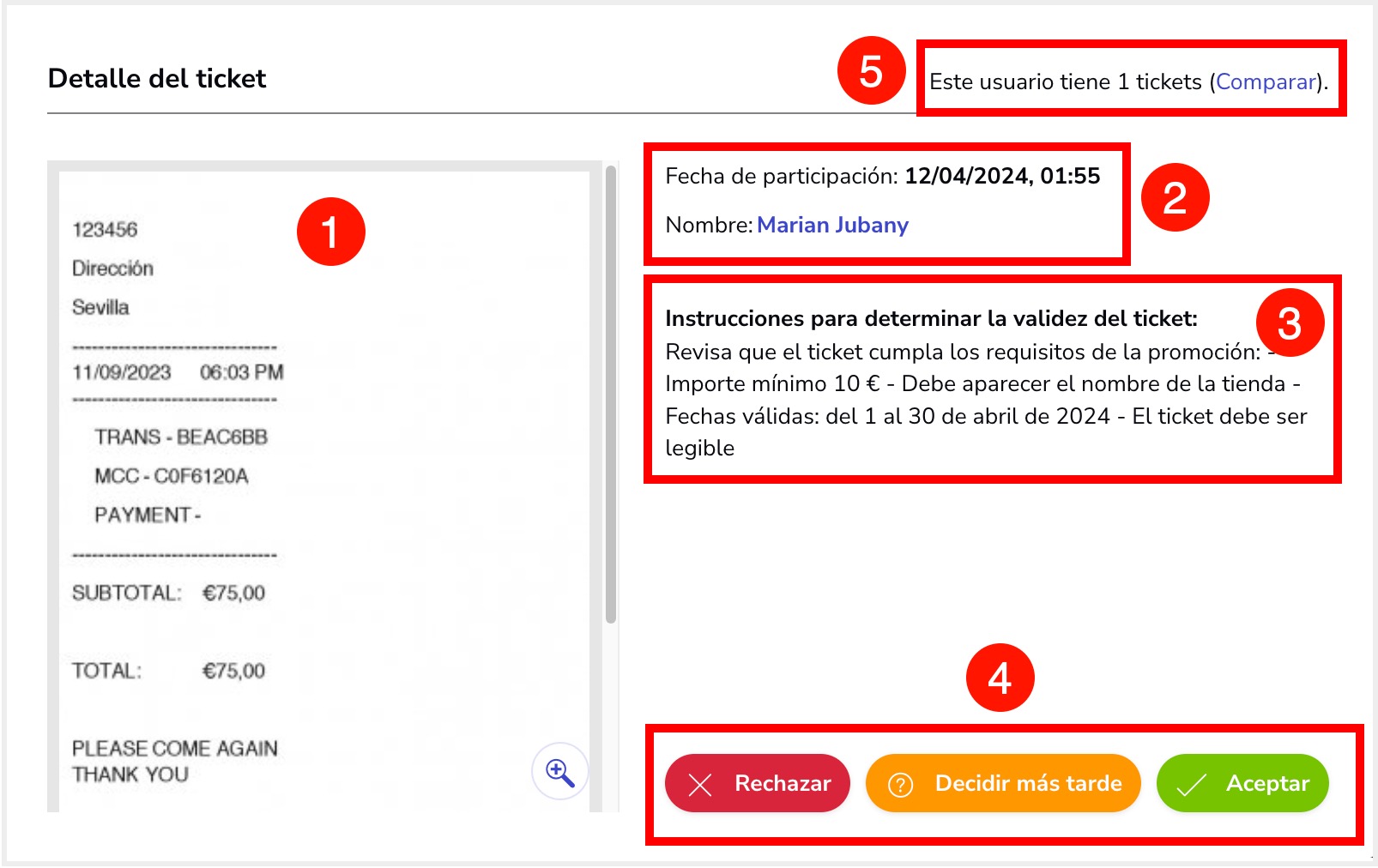Click the red circle marker numbered 4
Viewport: 1378px width, 868px height.
(x=1000, y=678)
